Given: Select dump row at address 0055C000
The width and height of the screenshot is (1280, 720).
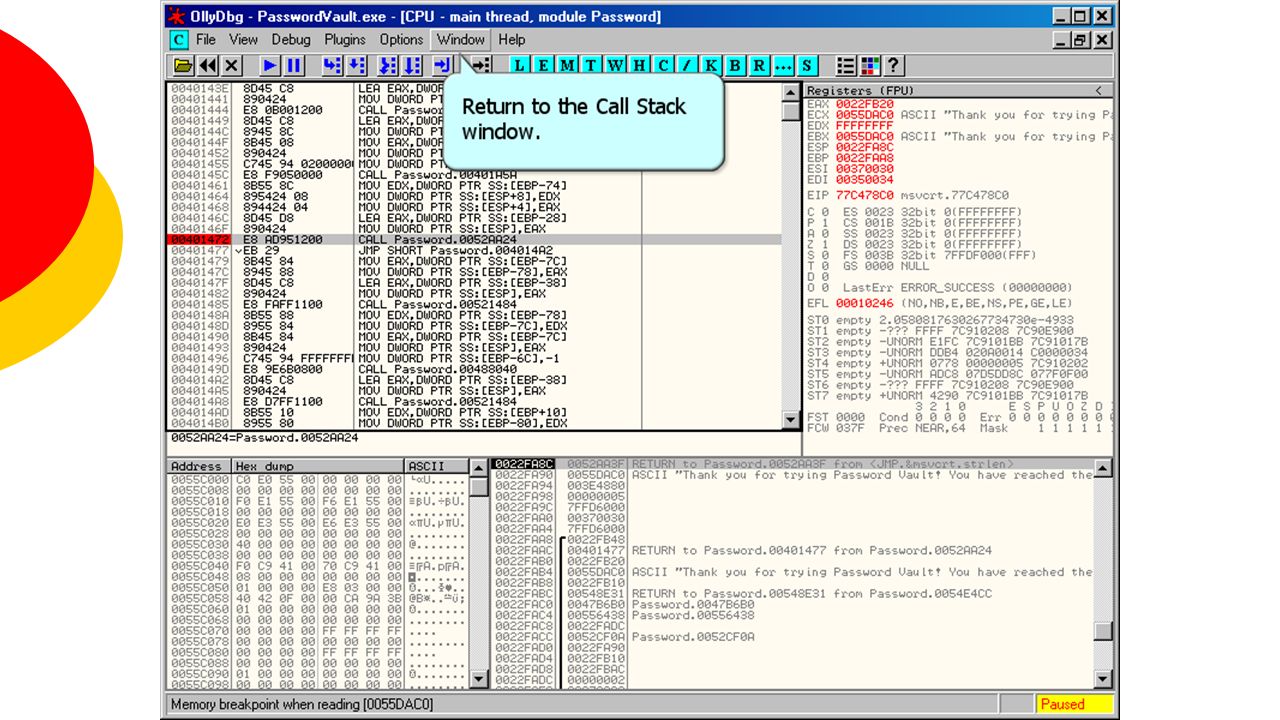Looking at the screenshot, I should click(317, 480).
